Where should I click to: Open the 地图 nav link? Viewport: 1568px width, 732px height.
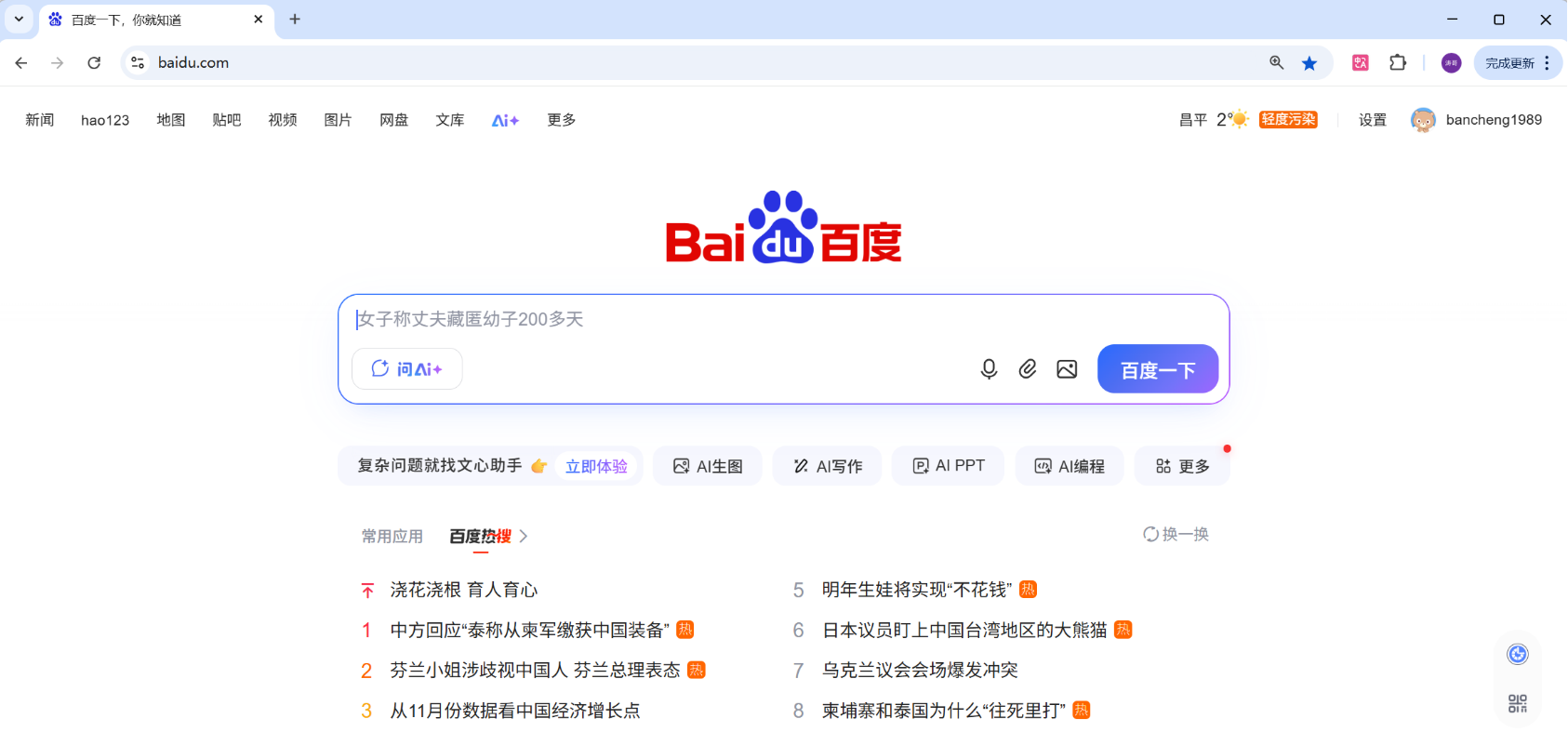click(171, 120)
